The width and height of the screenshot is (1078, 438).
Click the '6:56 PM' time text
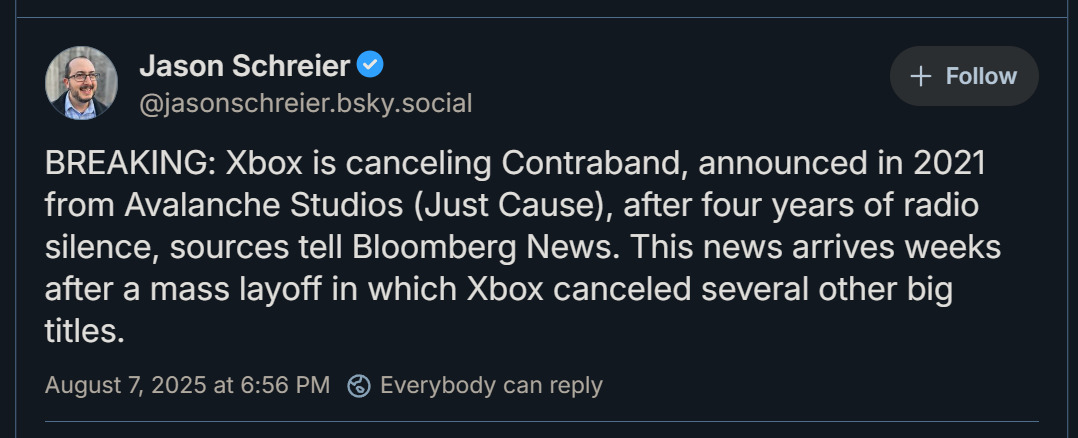284,385
